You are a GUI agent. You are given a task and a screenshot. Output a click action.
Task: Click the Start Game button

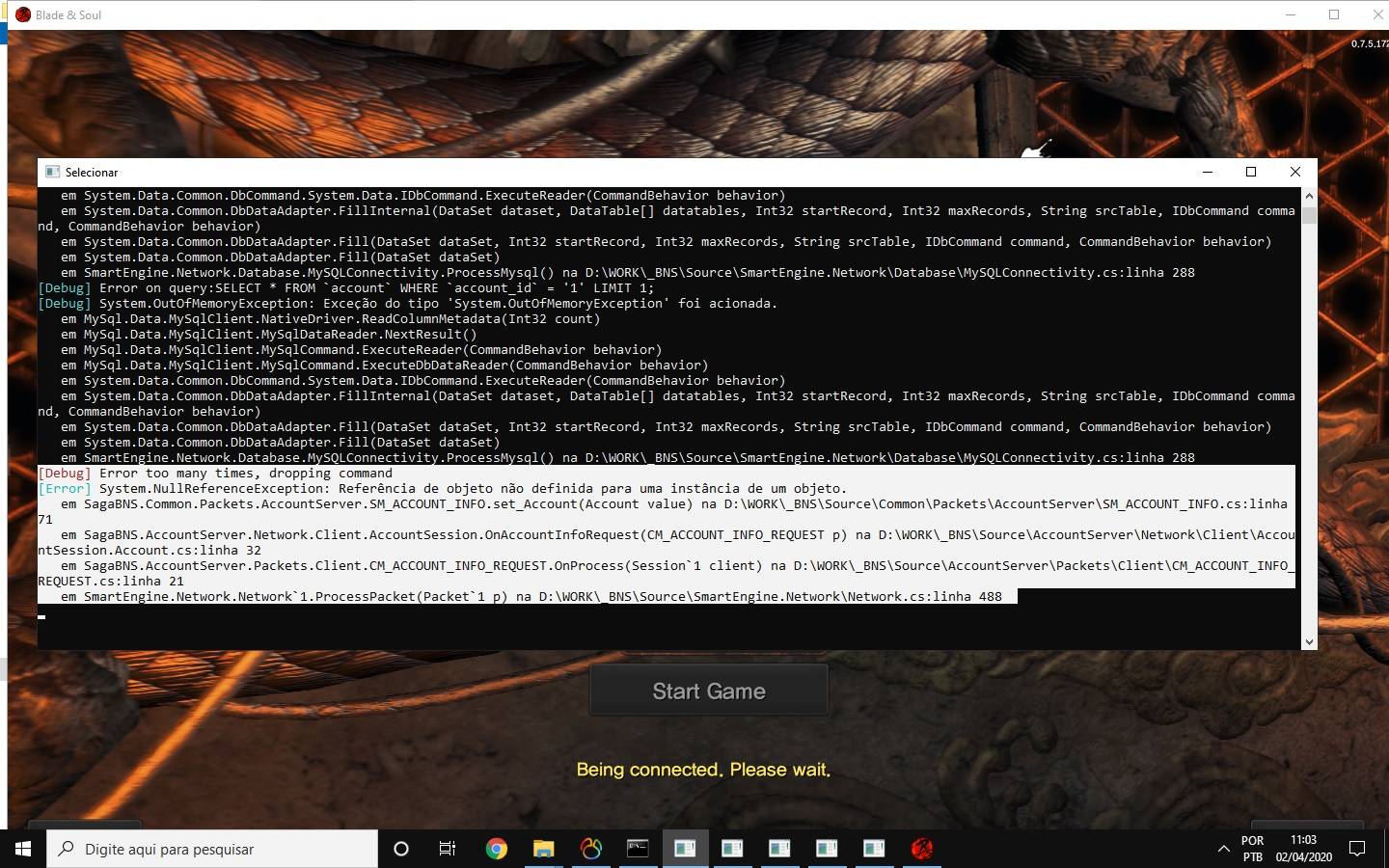[709, 691]
